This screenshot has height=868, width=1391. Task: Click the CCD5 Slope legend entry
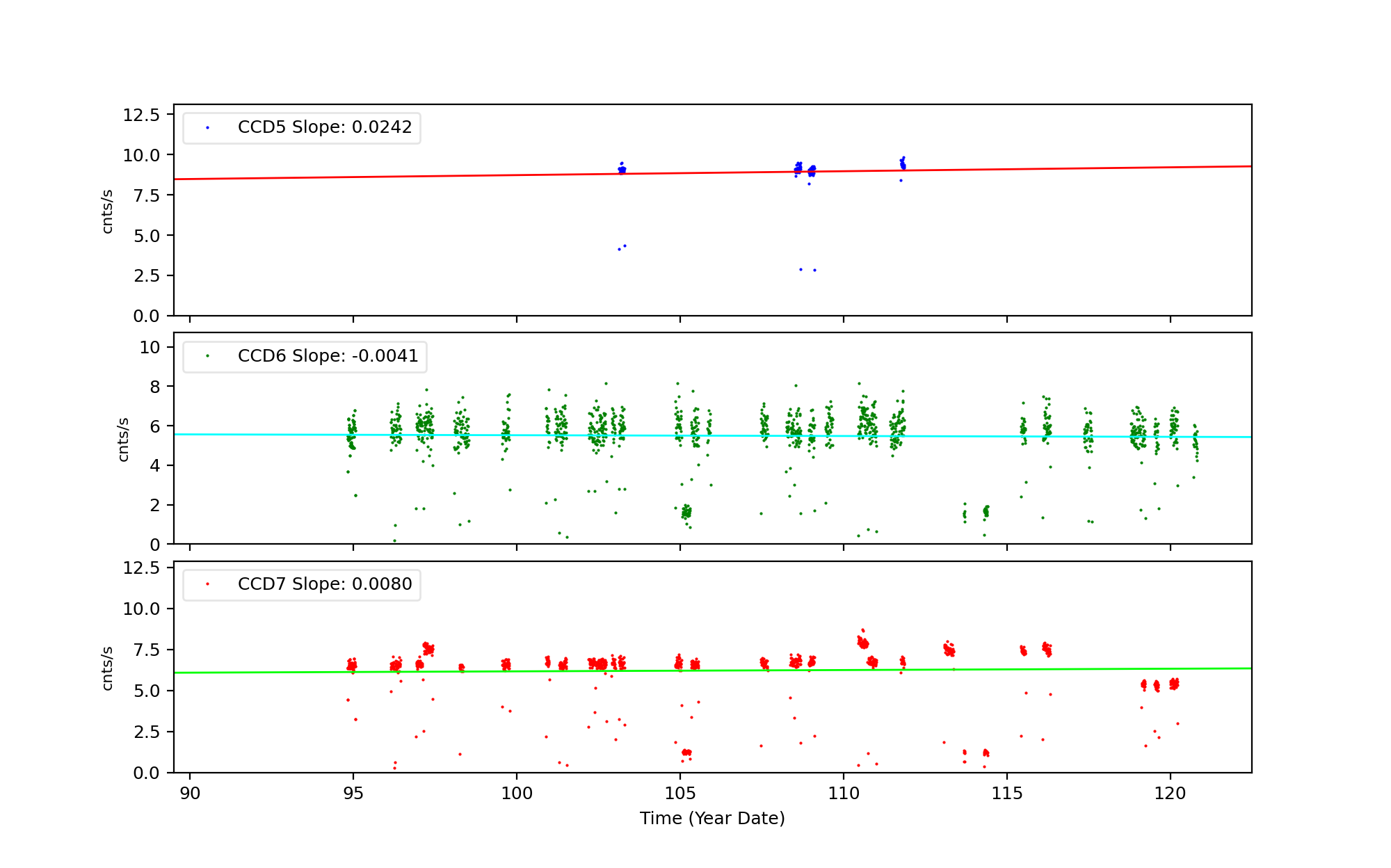pyautogui.click(x=324, y=127)
